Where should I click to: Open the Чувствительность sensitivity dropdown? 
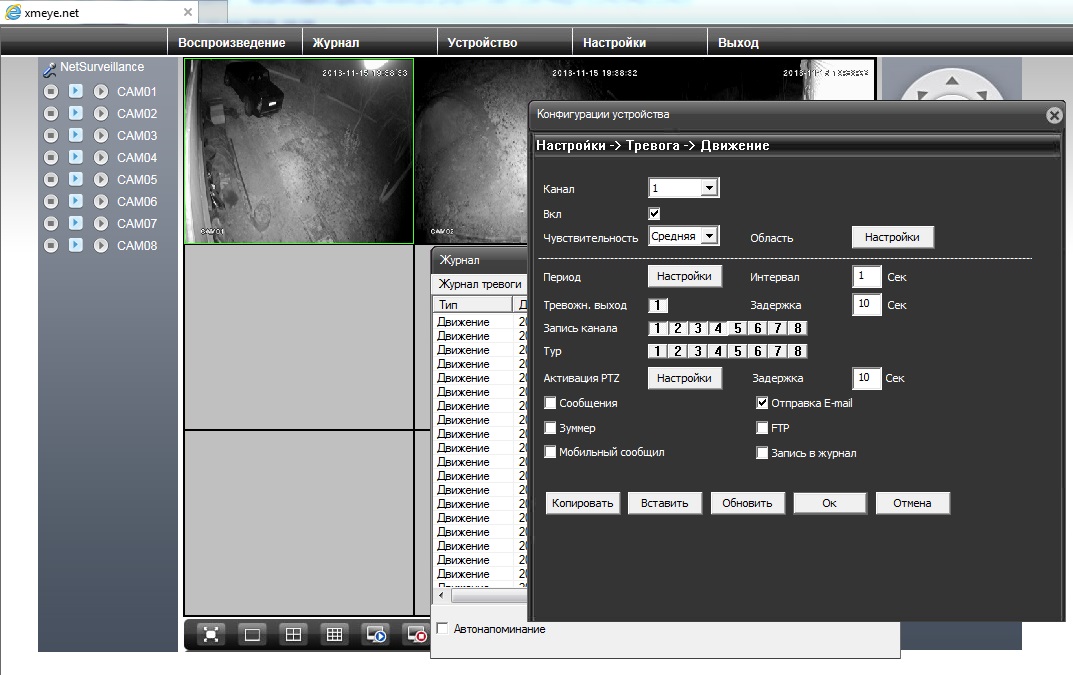tap(708, 236)
